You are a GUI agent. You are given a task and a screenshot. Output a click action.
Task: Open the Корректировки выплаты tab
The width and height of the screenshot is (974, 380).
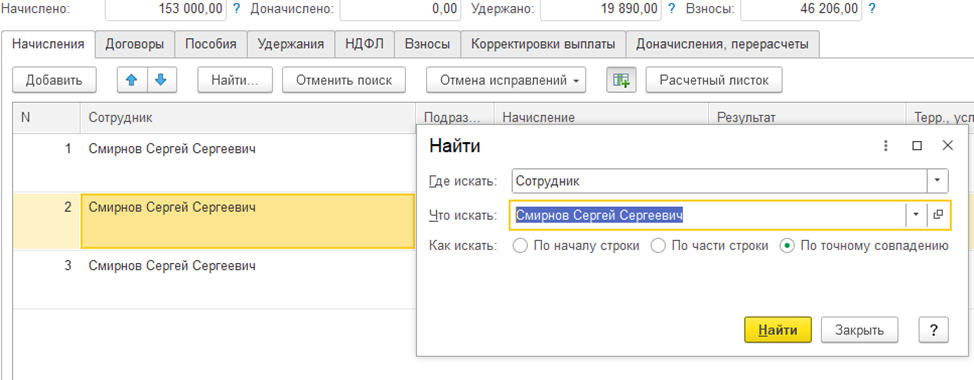(x=543, y=44)
